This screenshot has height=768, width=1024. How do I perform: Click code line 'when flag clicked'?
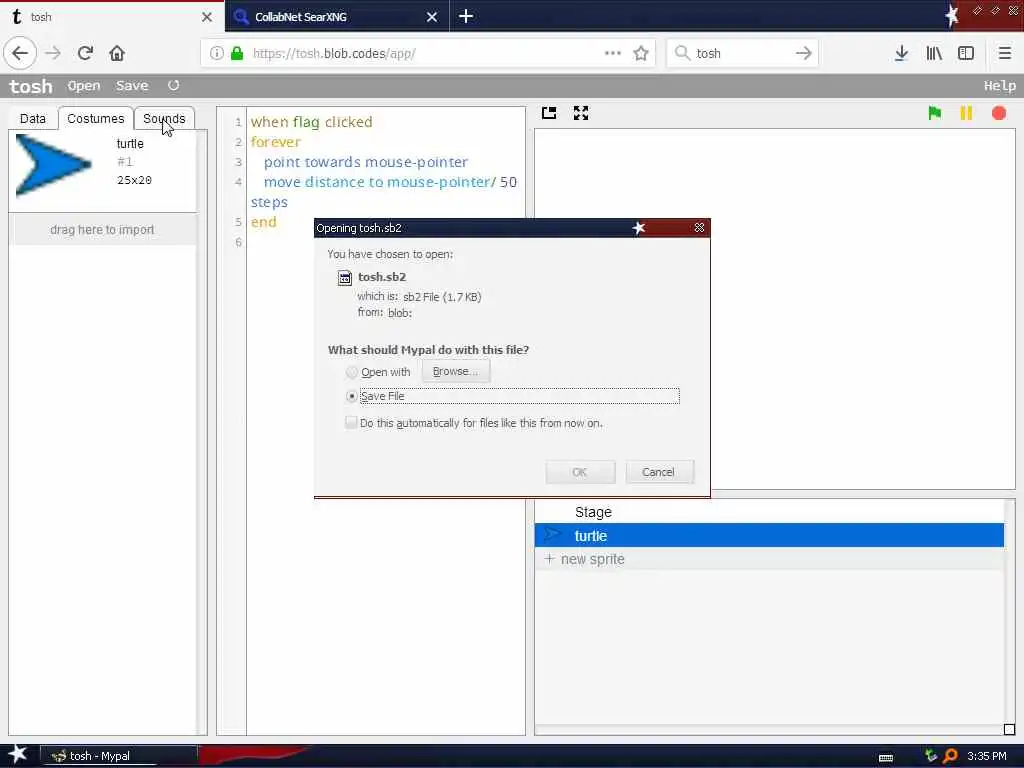(x=312, y=121)
